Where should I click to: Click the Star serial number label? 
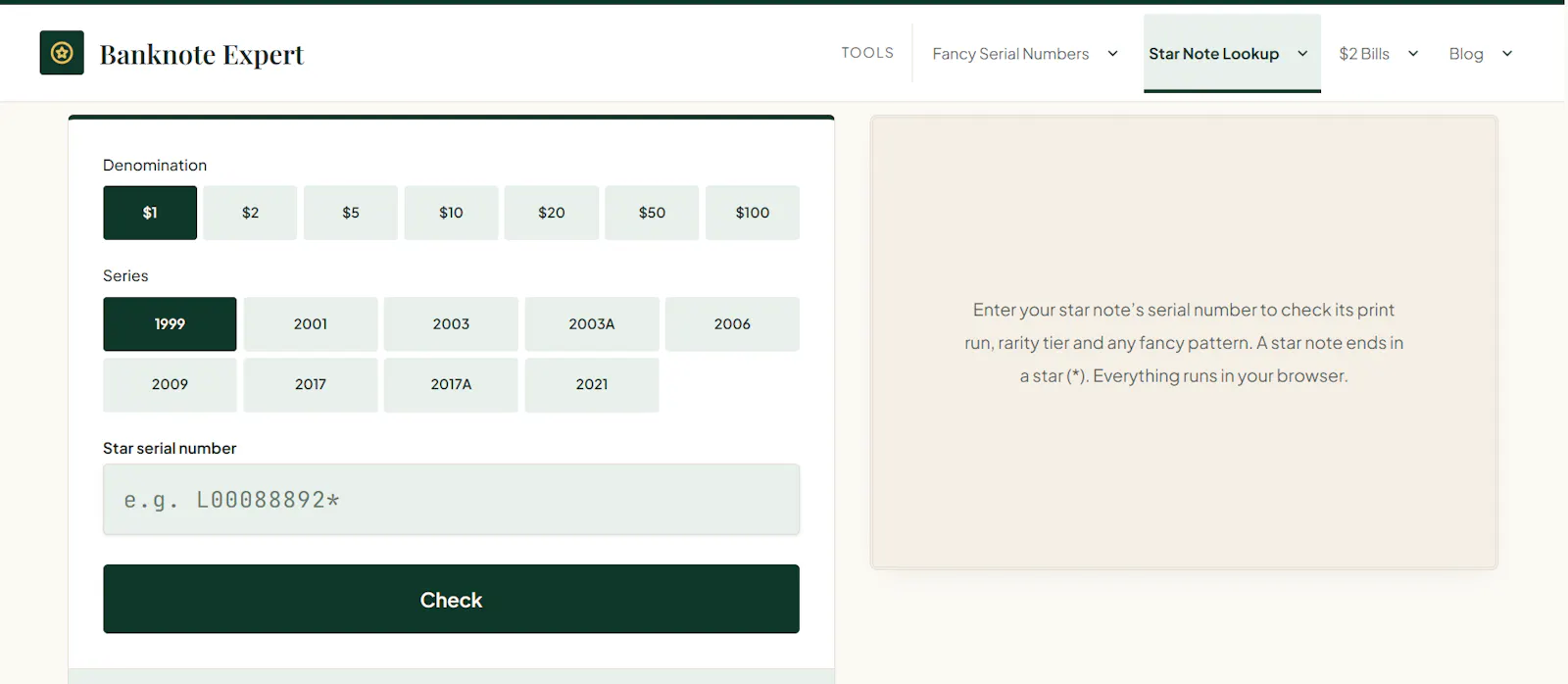coord(170,449)
